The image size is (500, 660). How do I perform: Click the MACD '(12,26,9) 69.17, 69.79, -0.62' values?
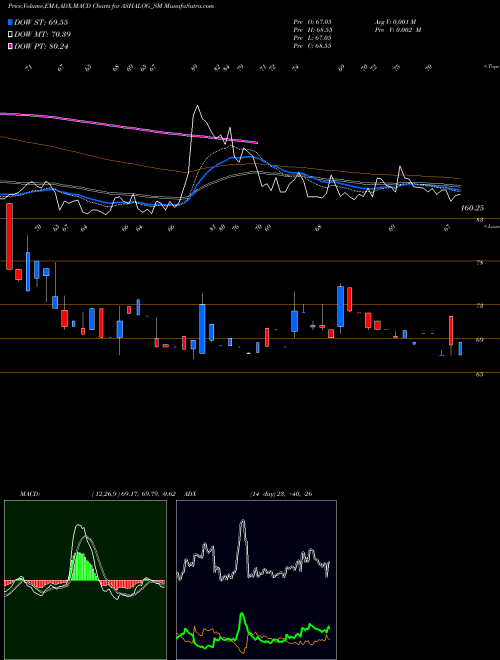133,494
